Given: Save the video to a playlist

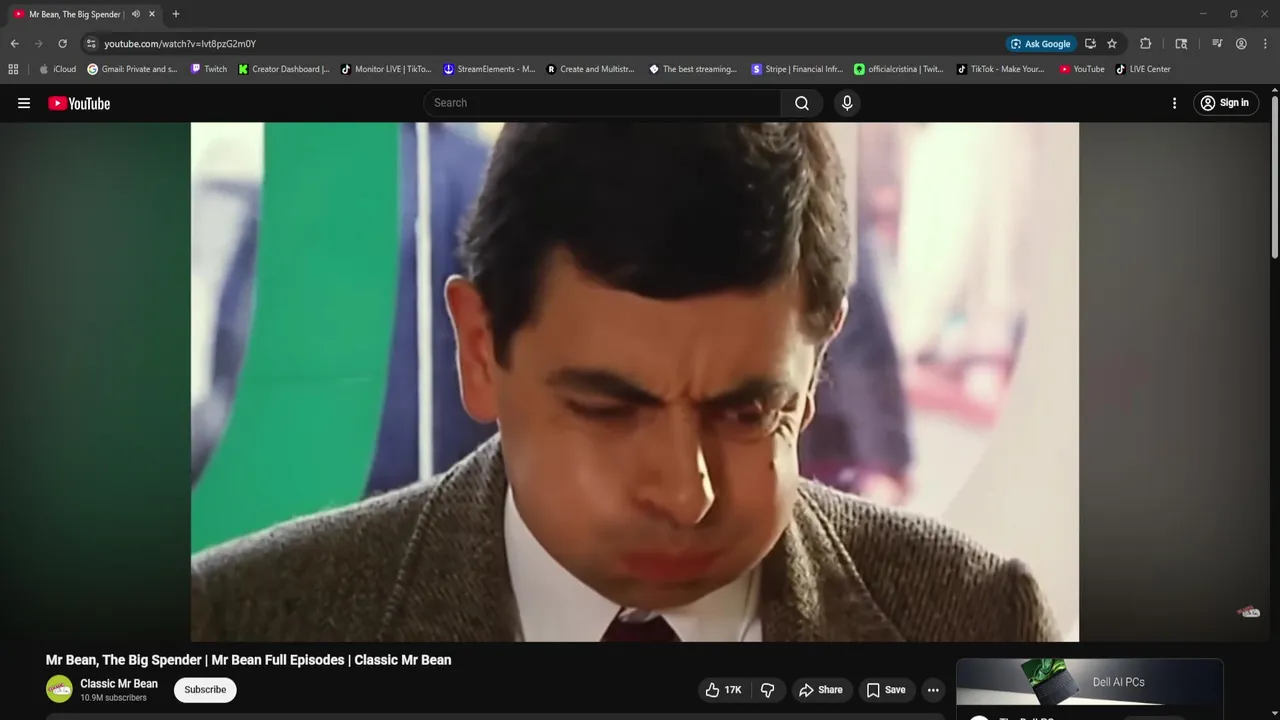Looking at the screenshot, I should point(886,690).
